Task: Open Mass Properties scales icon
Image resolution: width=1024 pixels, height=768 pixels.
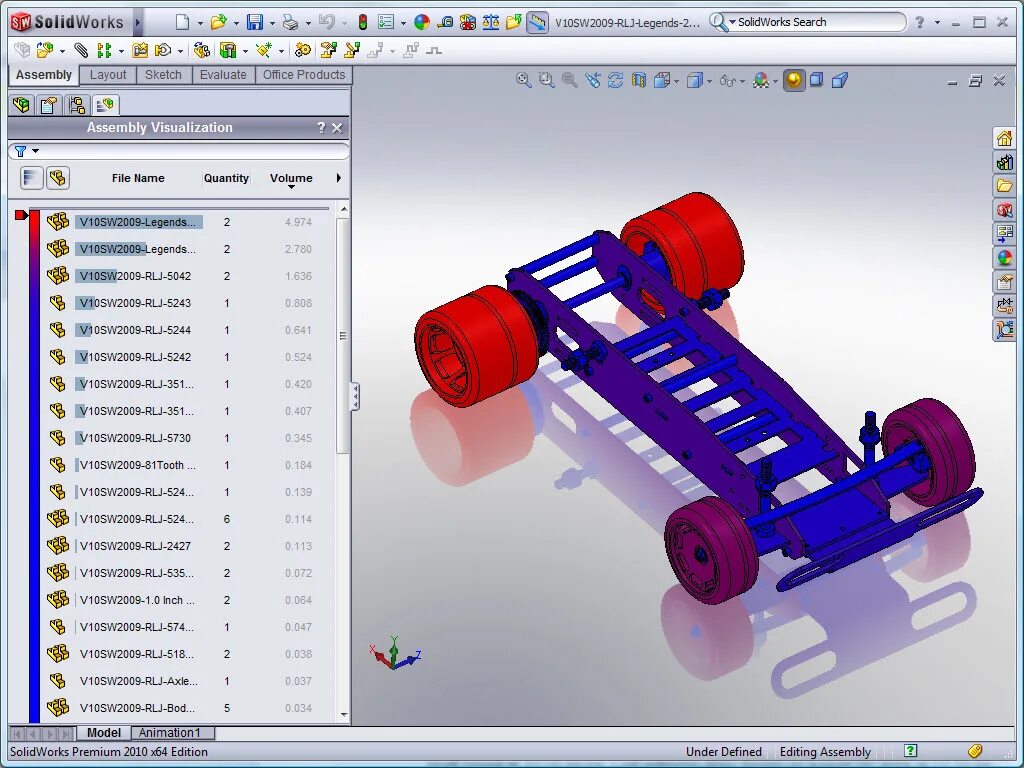Action: click(x=490, y=22)
